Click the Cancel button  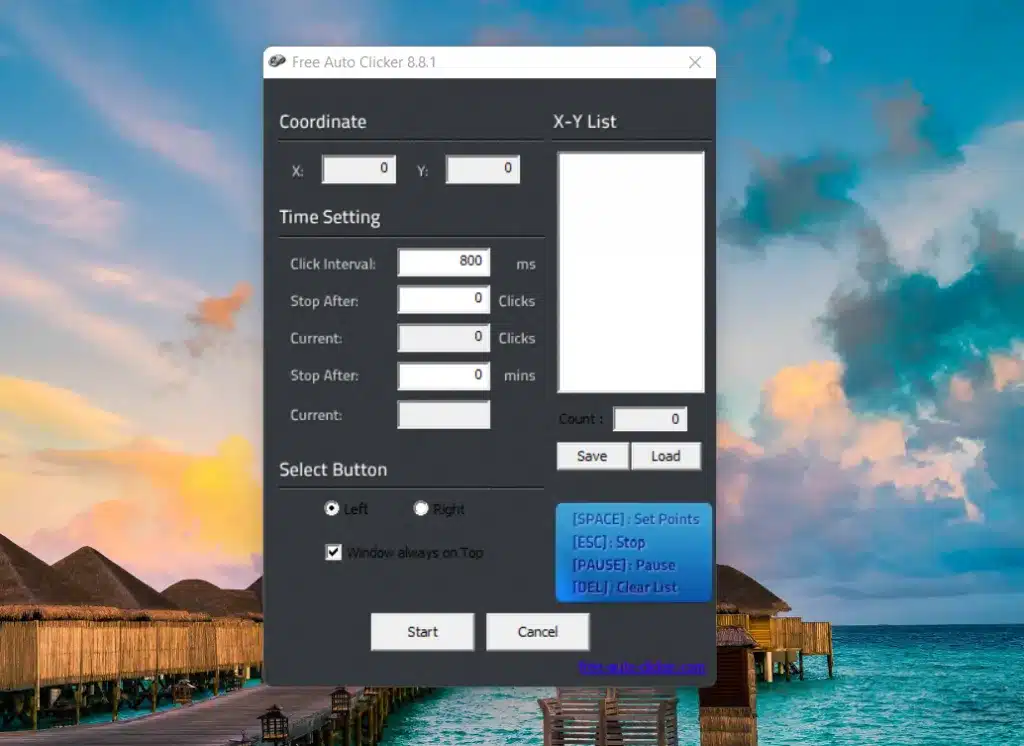pyautogui.click(x=537, y=632)
